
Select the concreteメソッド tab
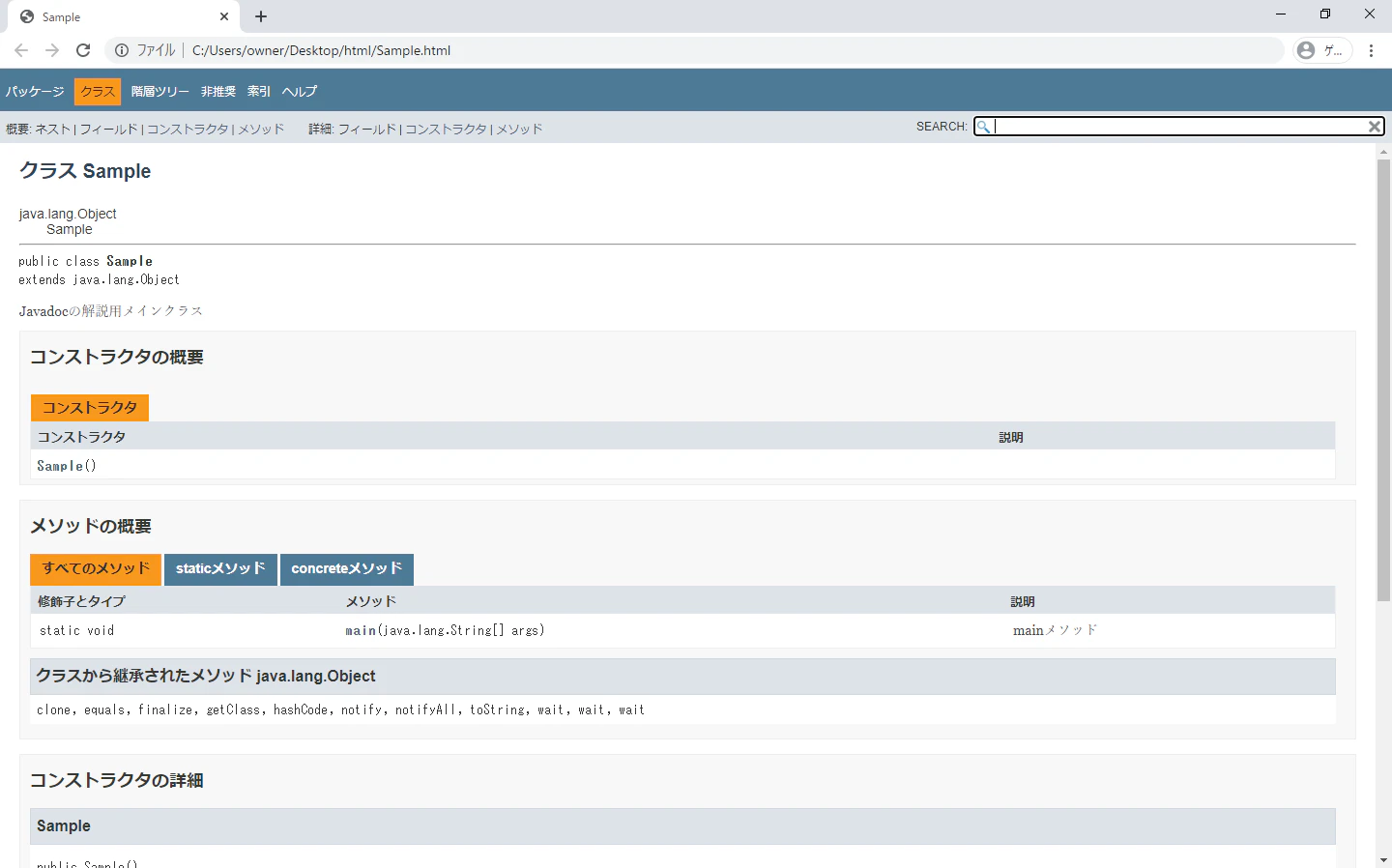[x=346, y=569]
